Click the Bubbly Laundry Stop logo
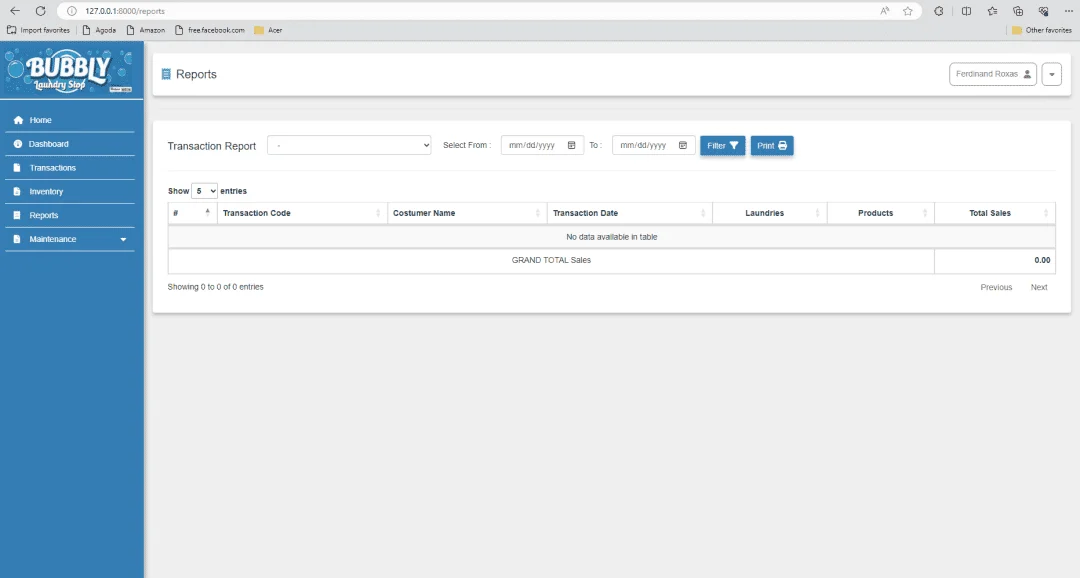Image resolution: width=1080 pixels, height=578 pixels. [69, 70]
